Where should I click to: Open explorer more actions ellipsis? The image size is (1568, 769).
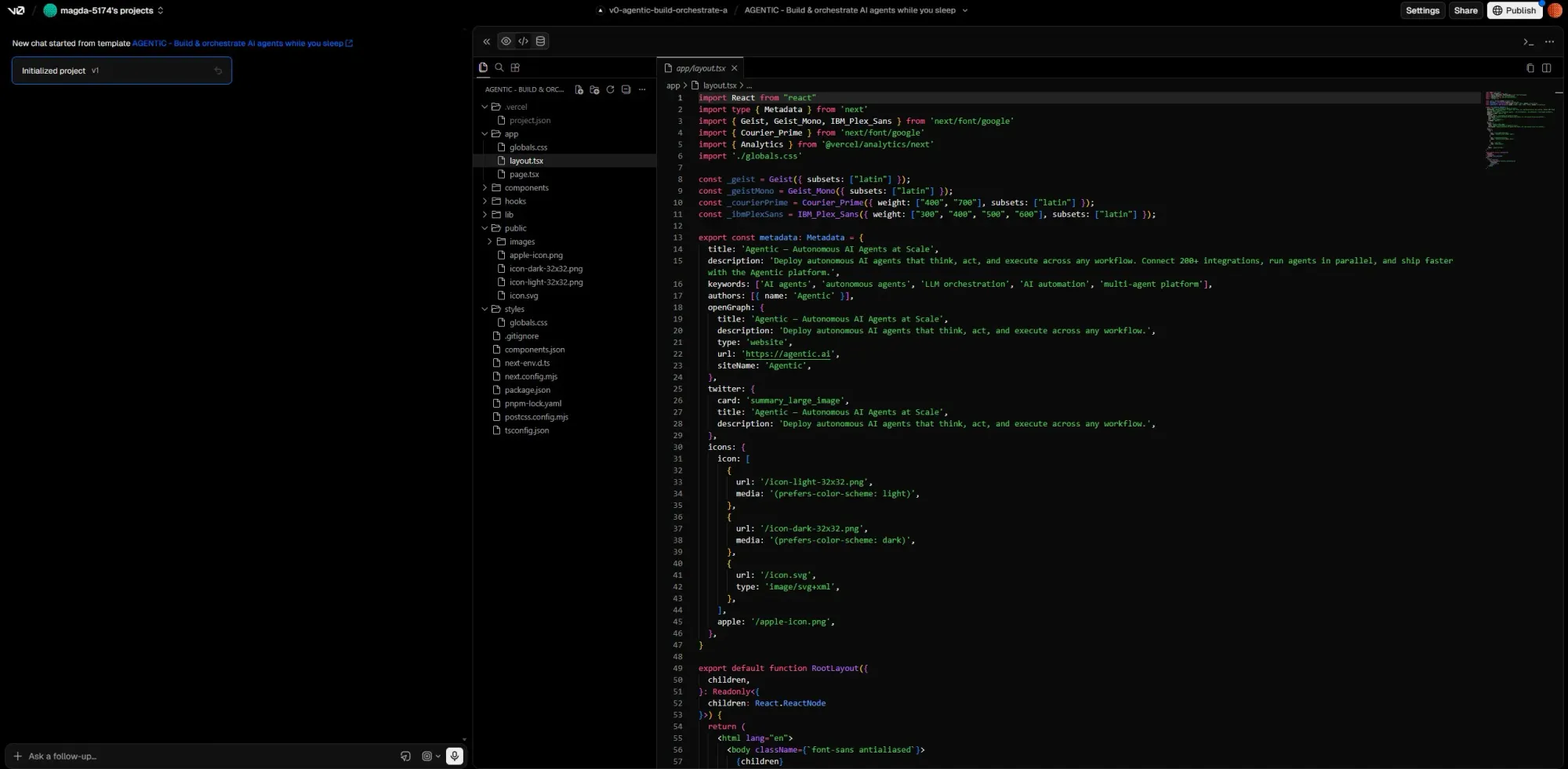(642, 89)
